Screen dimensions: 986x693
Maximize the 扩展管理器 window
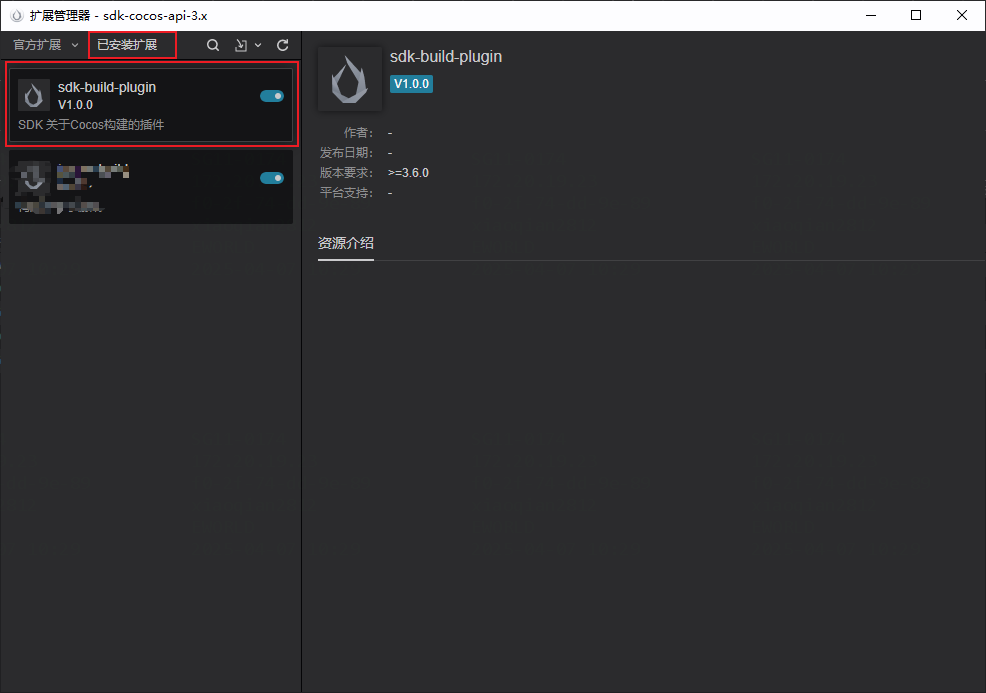coord(916,16)
